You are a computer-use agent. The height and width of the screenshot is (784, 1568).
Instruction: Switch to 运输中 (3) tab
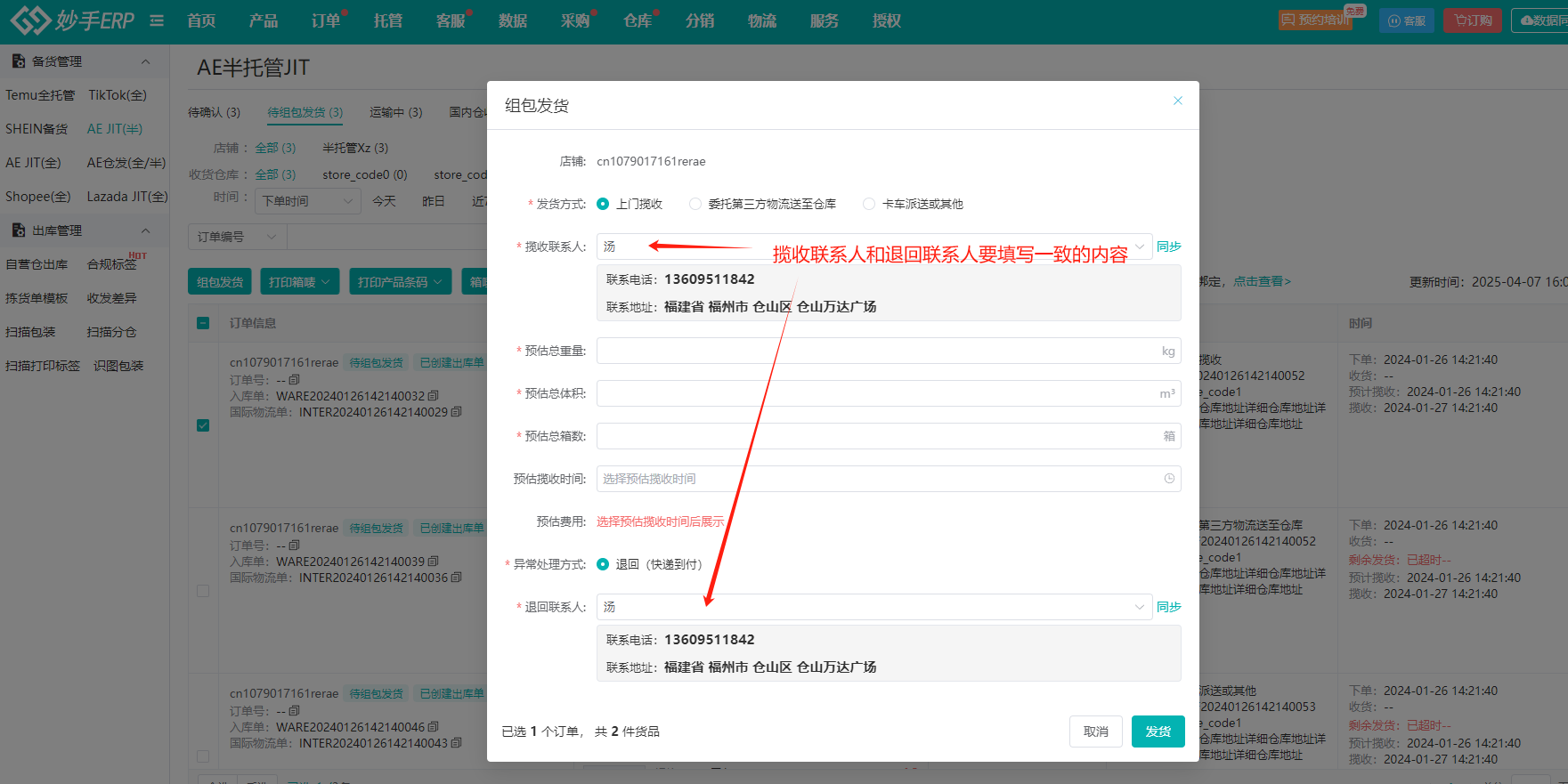[396, 112]
